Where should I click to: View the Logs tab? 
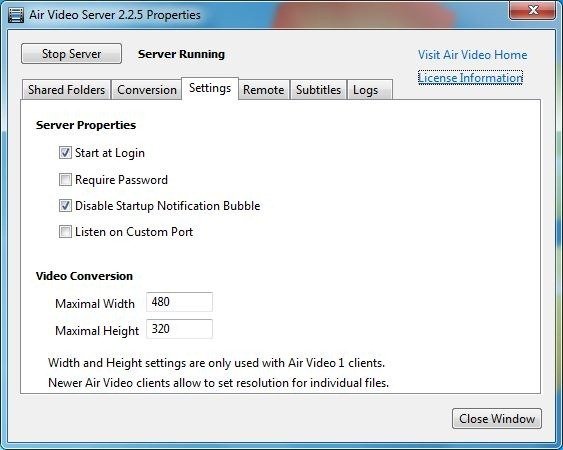[x=370, y=90]
